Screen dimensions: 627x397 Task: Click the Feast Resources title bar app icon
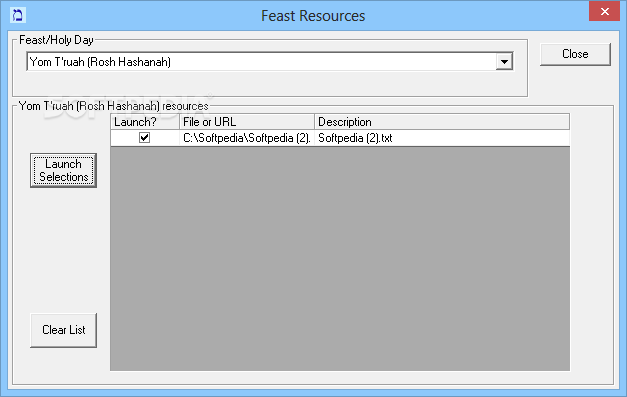coord(18,16)
